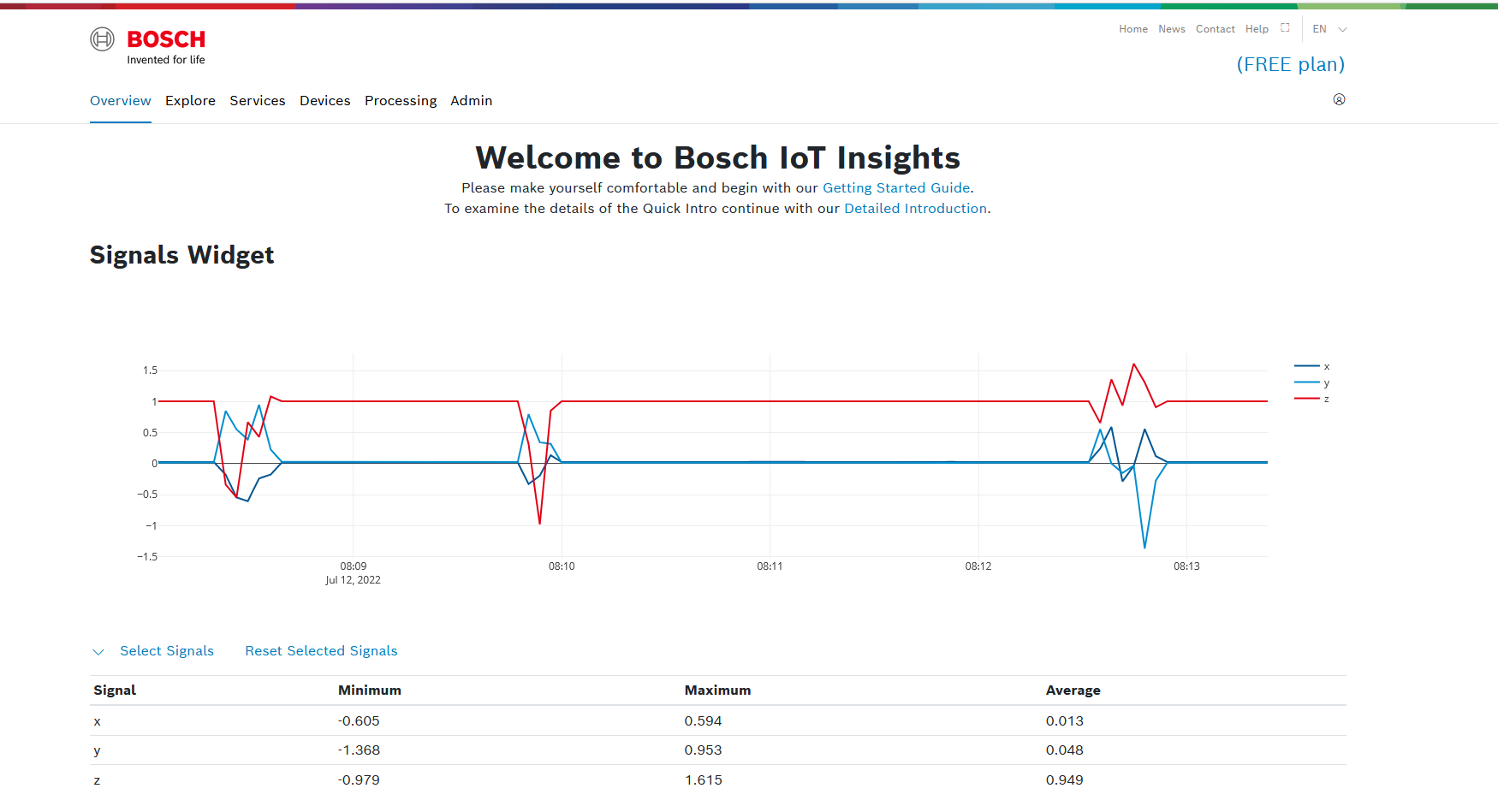
Task: Click the Signals Widget heading
Action: pos(182,255)
